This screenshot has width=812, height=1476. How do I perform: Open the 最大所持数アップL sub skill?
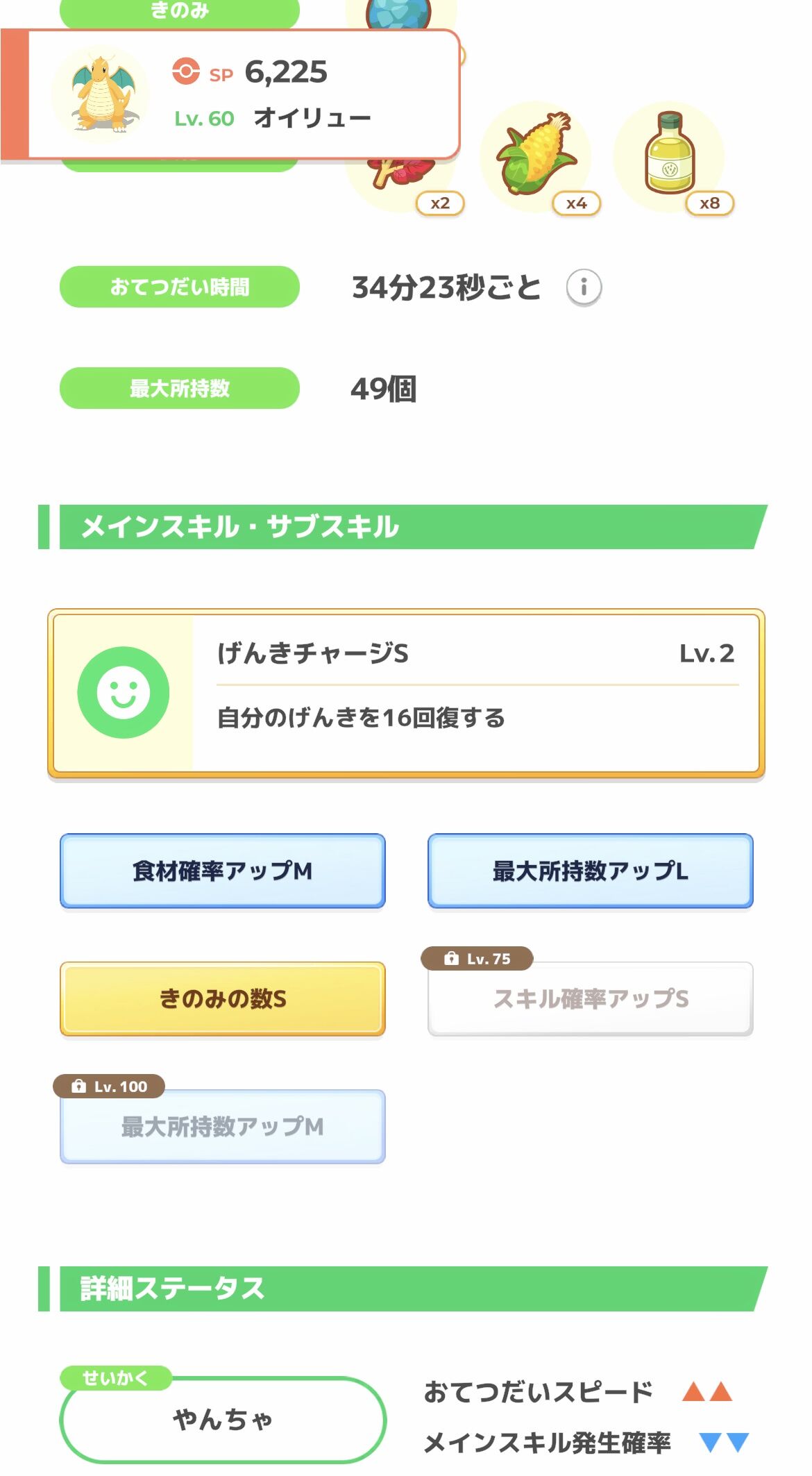coord(591,871)
